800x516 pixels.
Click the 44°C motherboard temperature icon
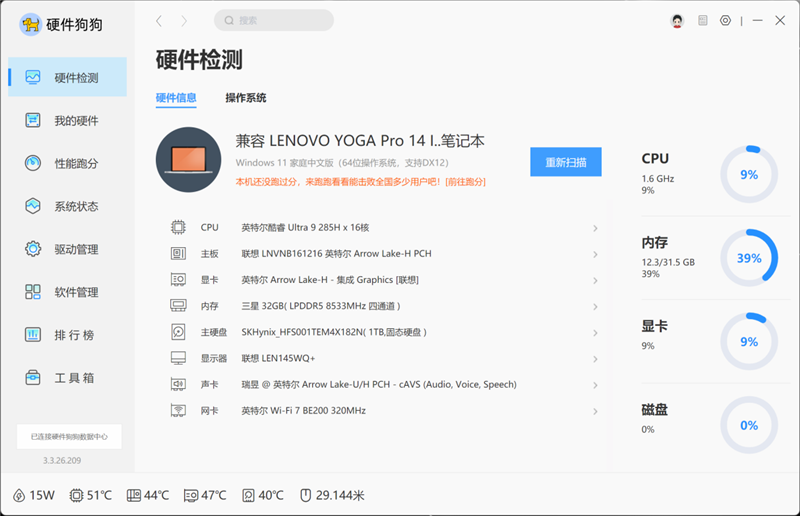coord(134,496)
